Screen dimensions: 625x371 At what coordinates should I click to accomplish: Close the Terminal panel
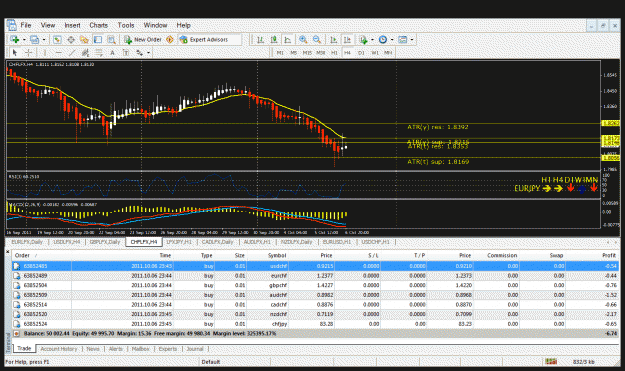point(7,251)
